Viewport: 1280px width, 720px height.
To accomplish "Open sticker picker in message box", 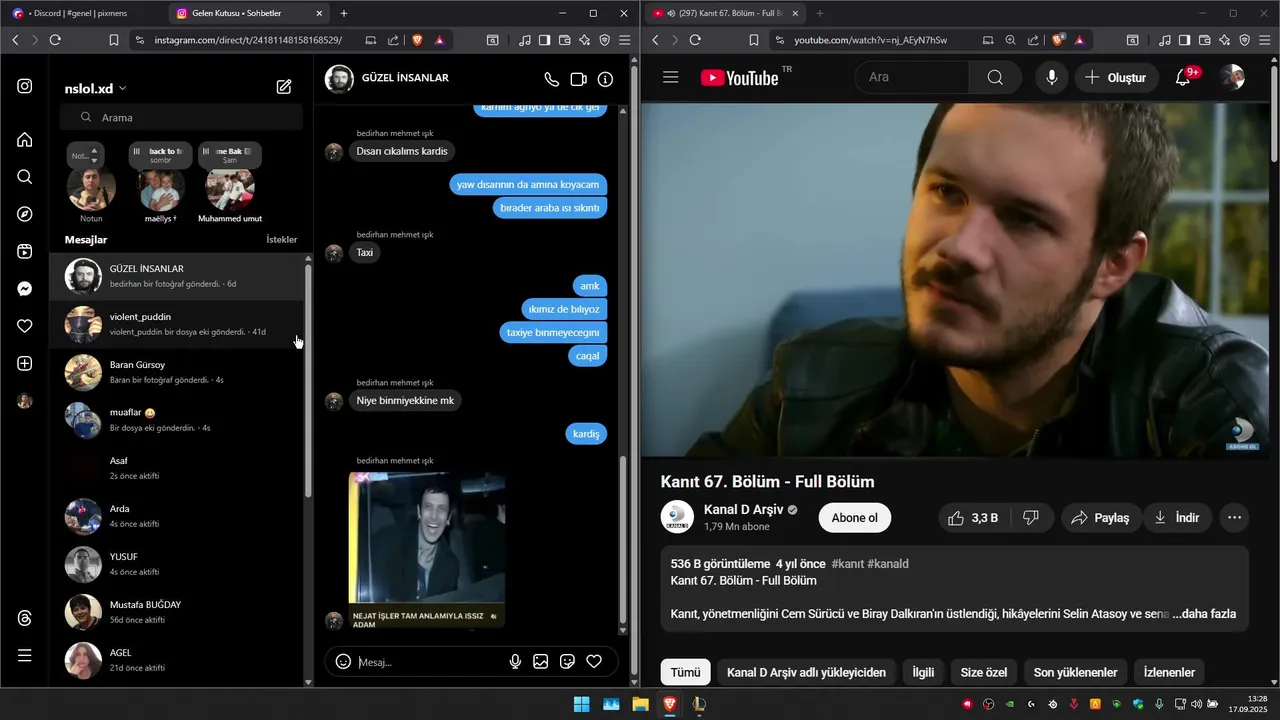I will coord(568,661).
